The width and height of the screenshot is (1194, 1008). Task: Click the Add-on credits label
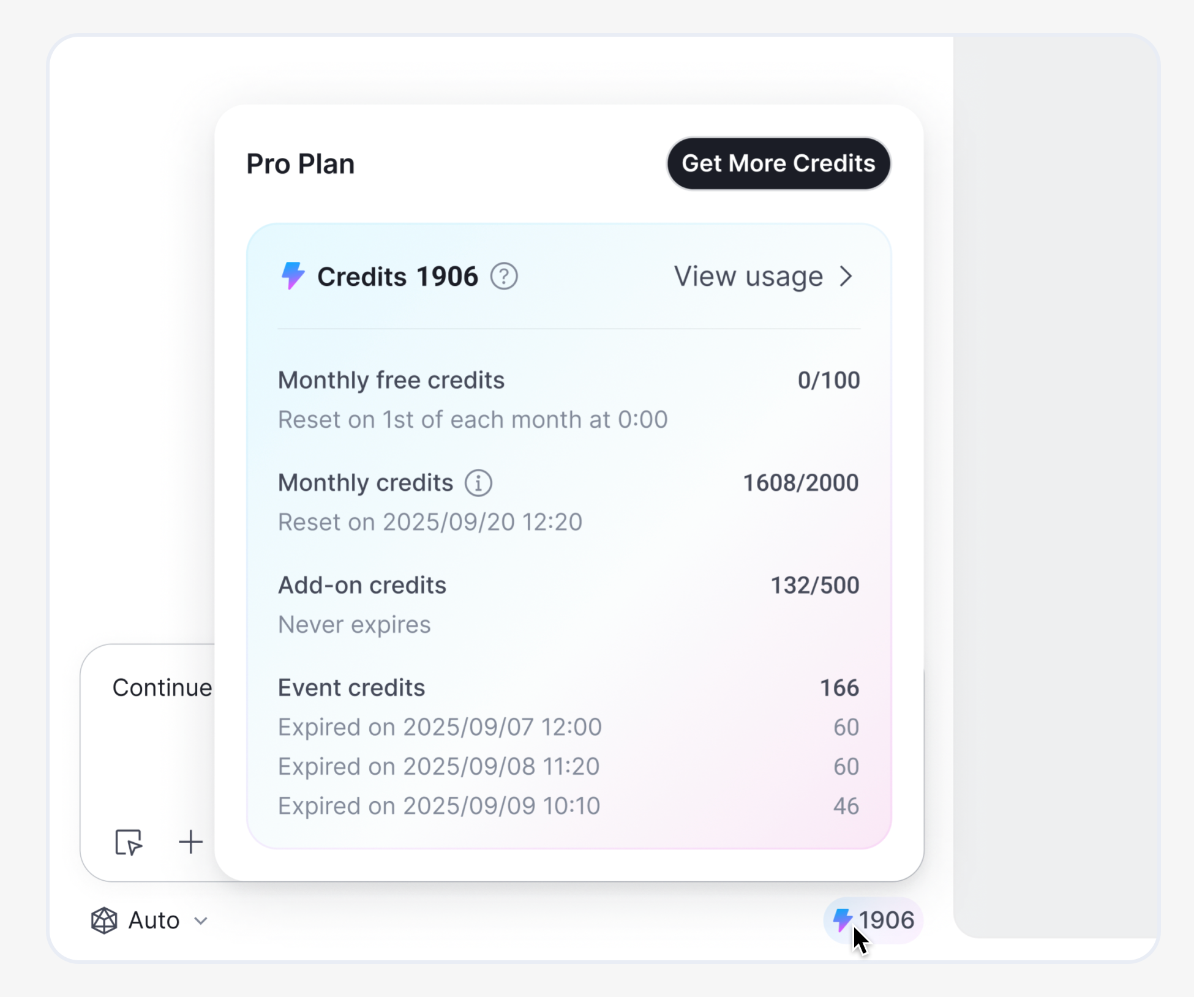tap(362, 585)
